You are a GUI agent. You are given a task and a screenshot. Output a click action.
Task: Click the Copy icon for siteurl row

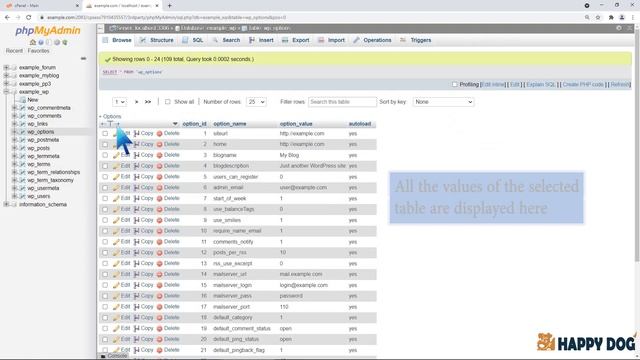[137, 133]
